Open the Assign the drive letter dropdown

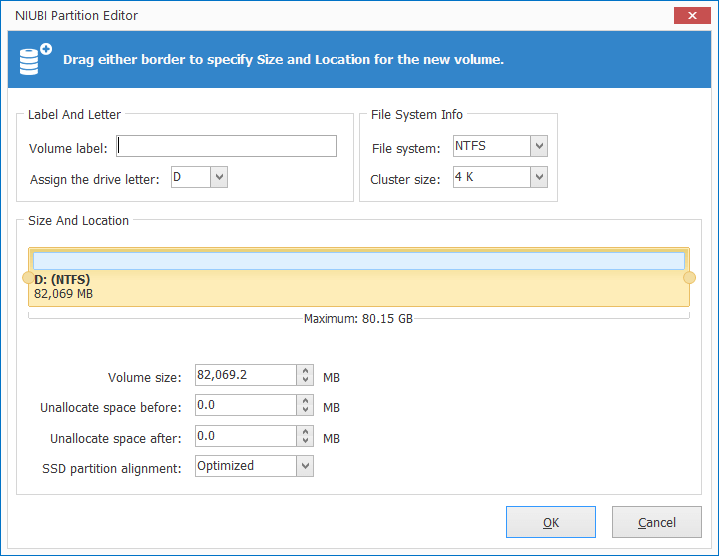click(219, 177)
